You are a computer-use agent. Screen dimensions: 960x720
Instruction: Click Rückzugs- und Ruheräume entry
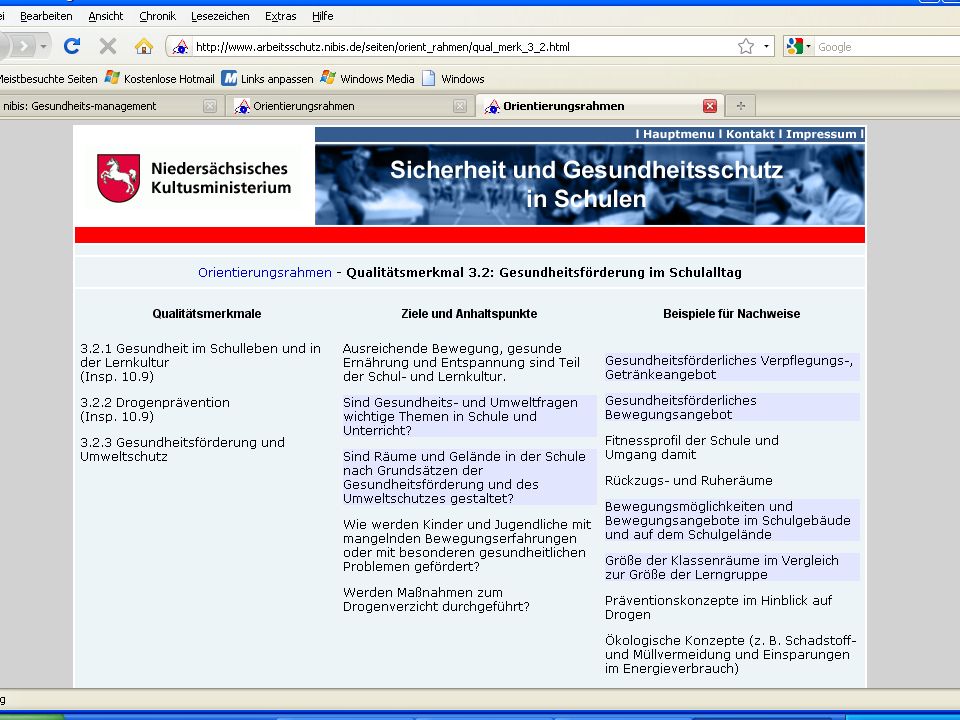coord(689,481)
